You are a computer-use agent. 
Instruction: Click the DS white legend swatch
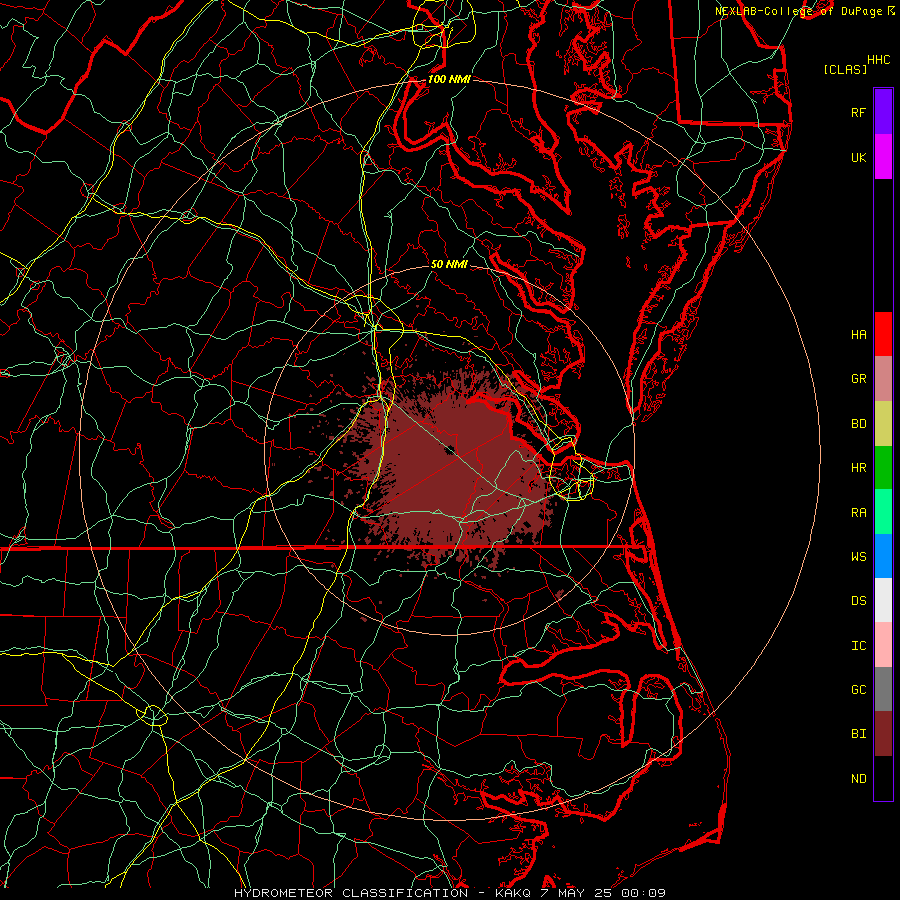click(x=883, y=600)
